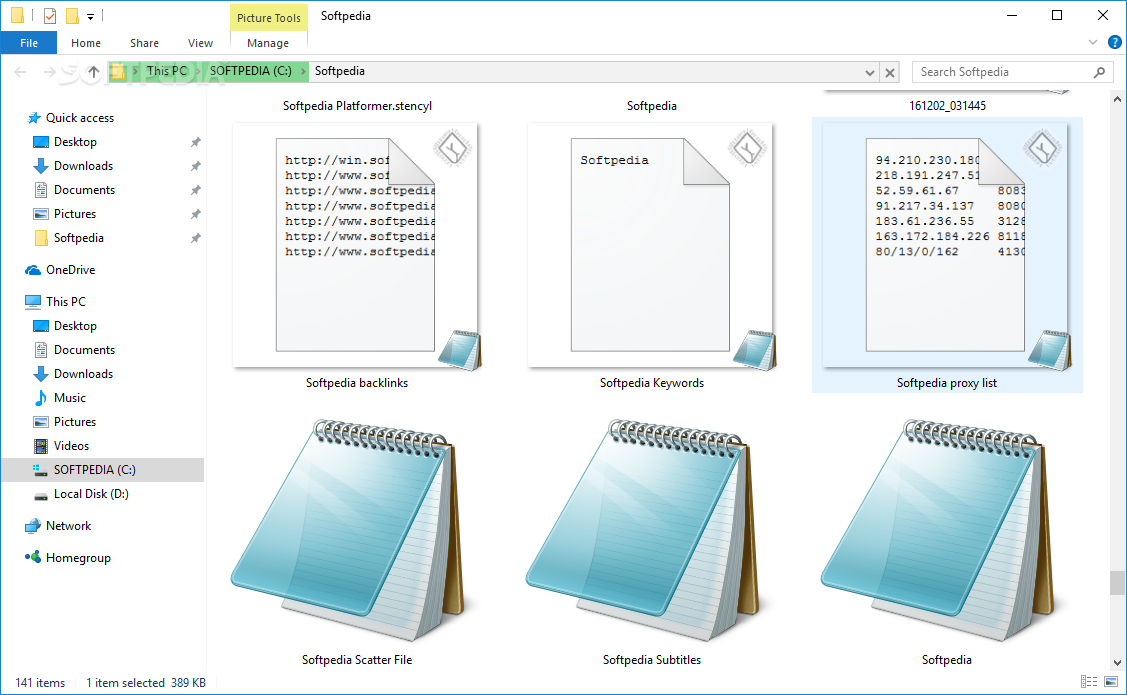Unpin Desktop from Quick access
Image resolution: width=1127 pixels, height=695 pixels.
(195, 142)
